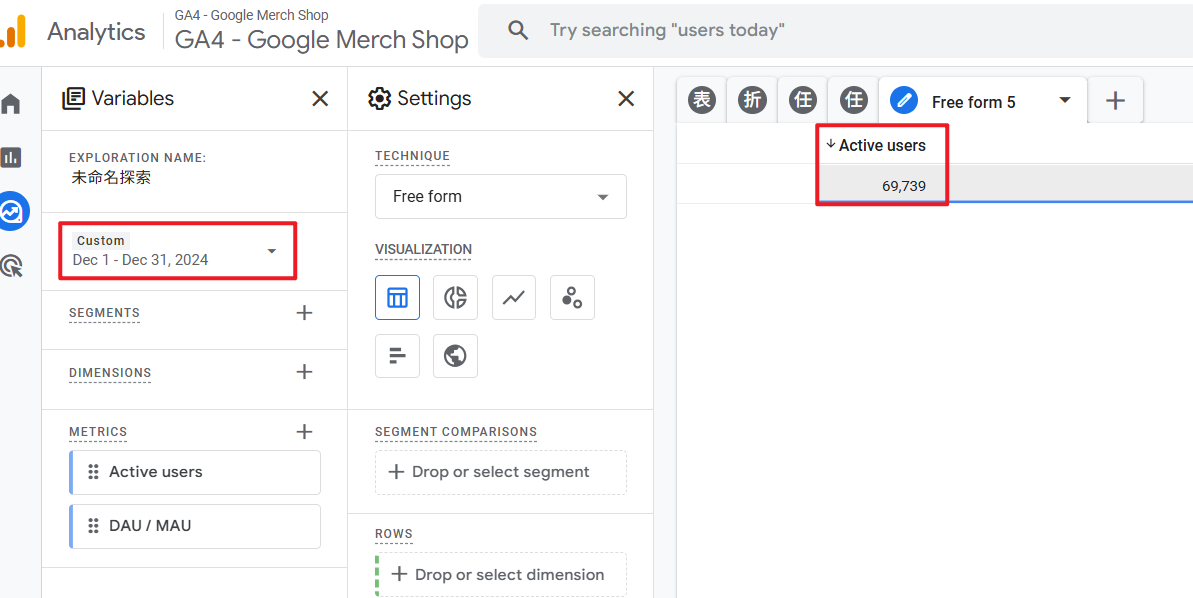Switch to the 表 tab

[x=702, y=100]
